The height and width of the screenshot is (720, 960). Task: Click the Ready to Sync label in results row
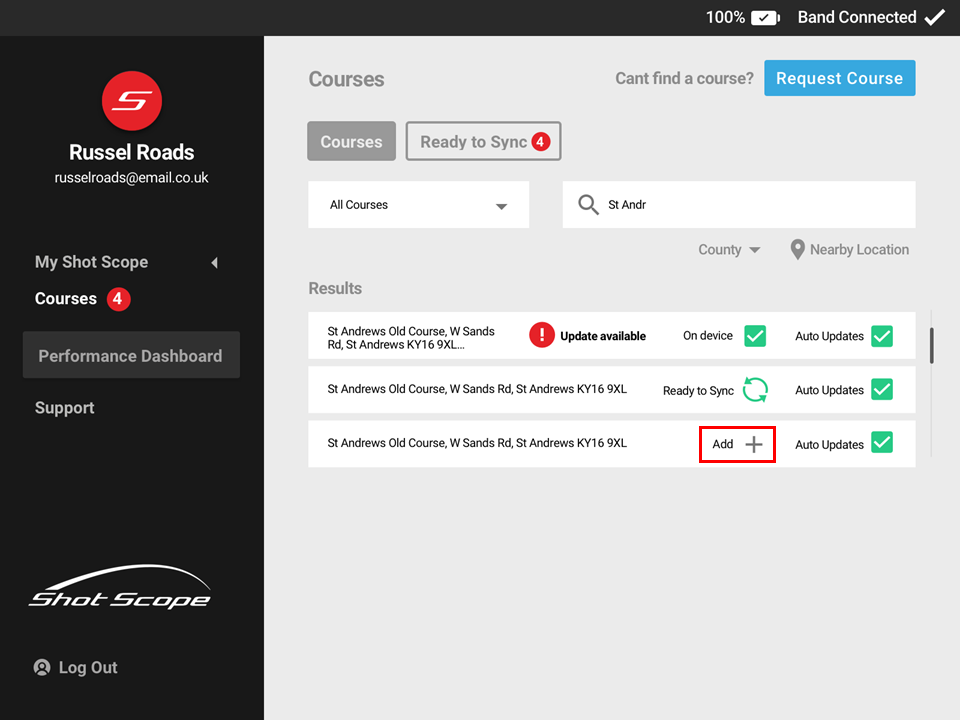(x=698, y=391)
